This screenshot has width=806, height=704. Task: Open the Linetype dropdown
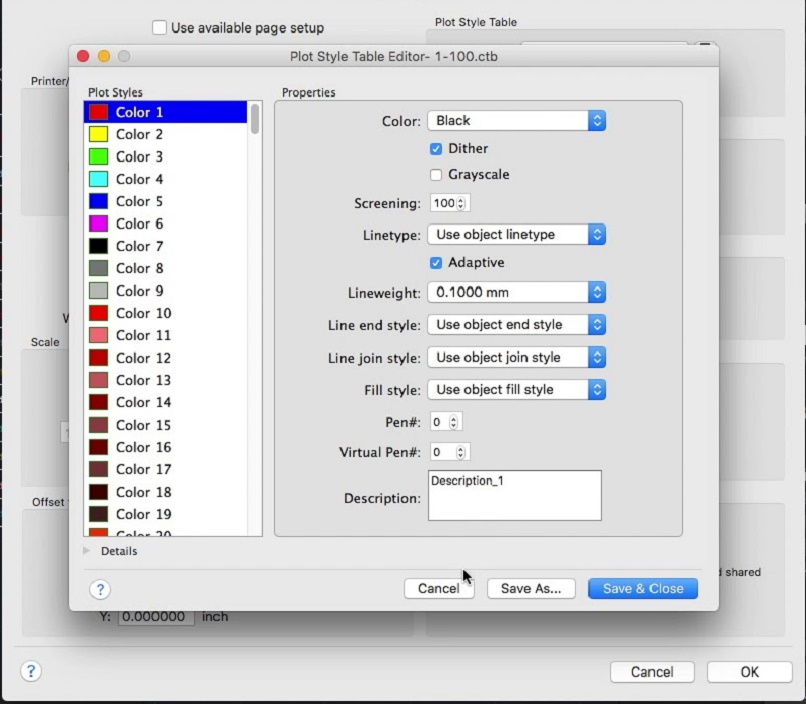tap(516, 235)
